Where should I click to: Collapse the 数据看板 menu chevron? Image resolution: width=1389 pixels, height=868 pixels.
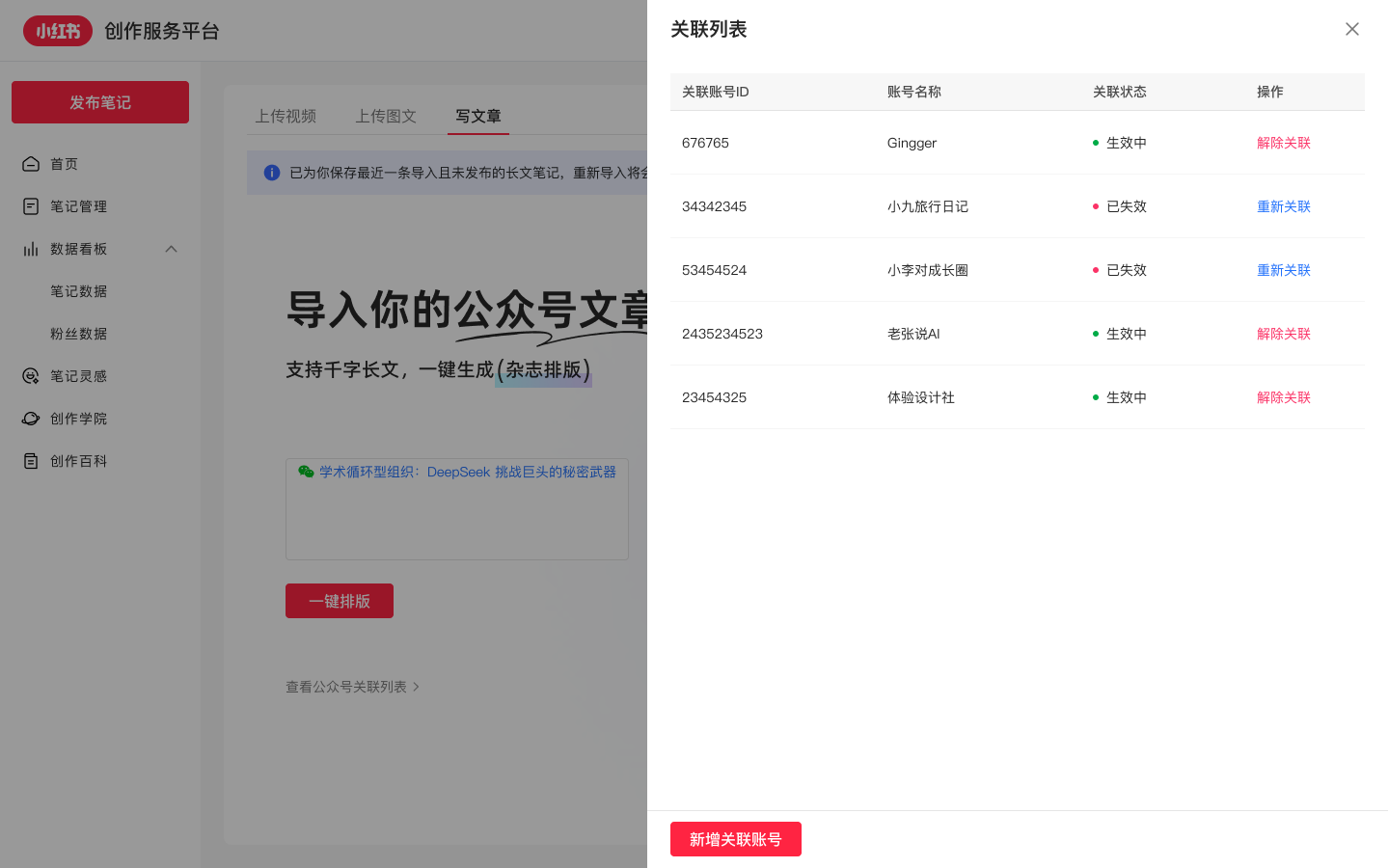click(171, 249)
